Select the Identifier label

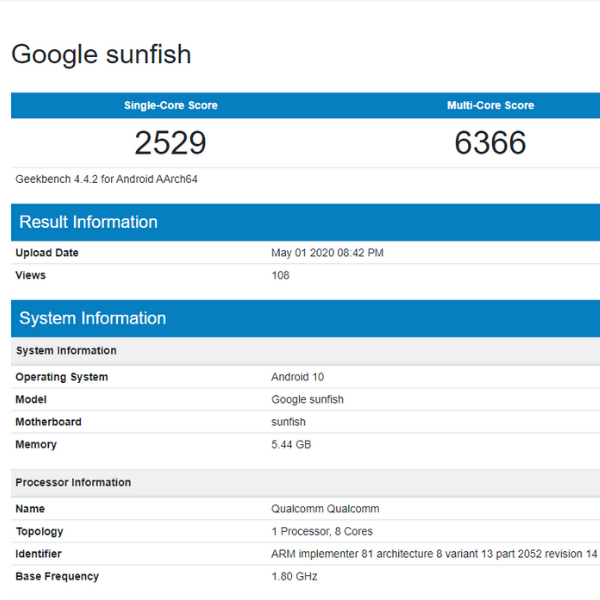click(38, 554)
